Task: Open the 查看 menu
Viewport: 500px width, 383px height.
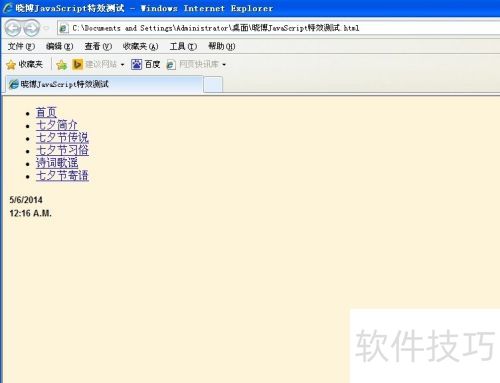Action: point(98,46)
